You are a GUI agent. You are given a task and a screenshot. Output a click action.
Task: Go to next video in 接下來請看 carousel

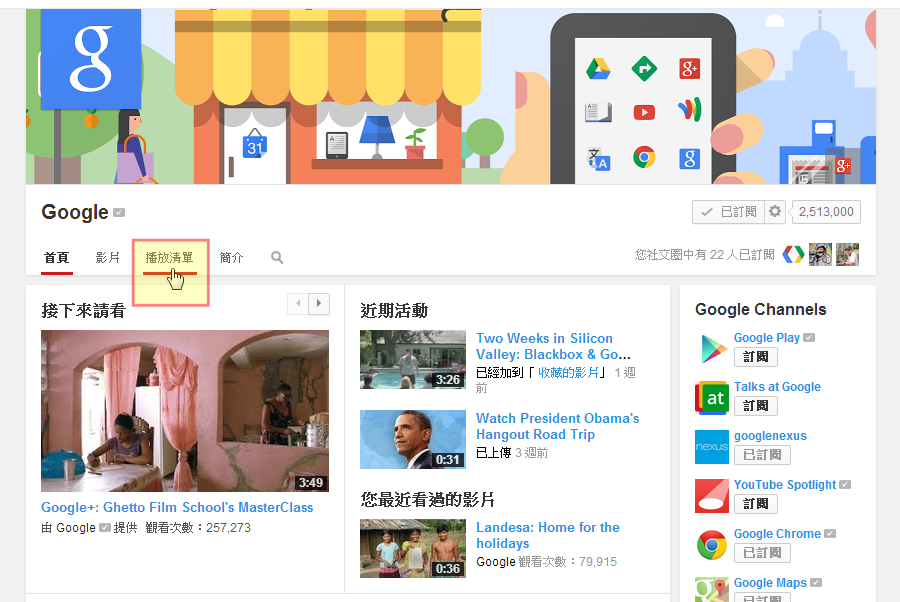(x=319, y=304)
